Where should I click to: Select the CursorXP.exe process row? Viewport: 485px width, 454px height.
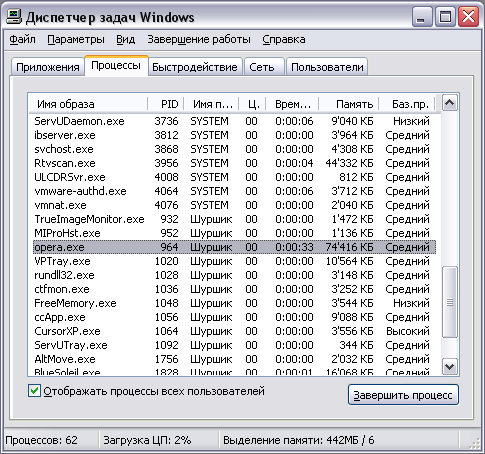pyautogui.click(x=234, y=331)
